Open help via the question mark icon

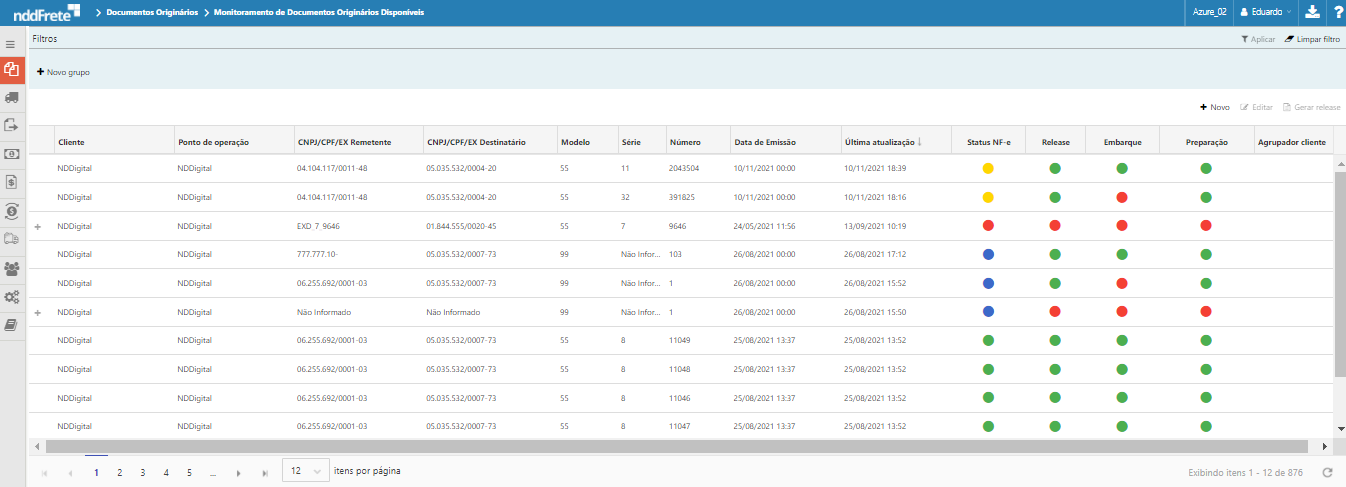(x=1337, y=12)
